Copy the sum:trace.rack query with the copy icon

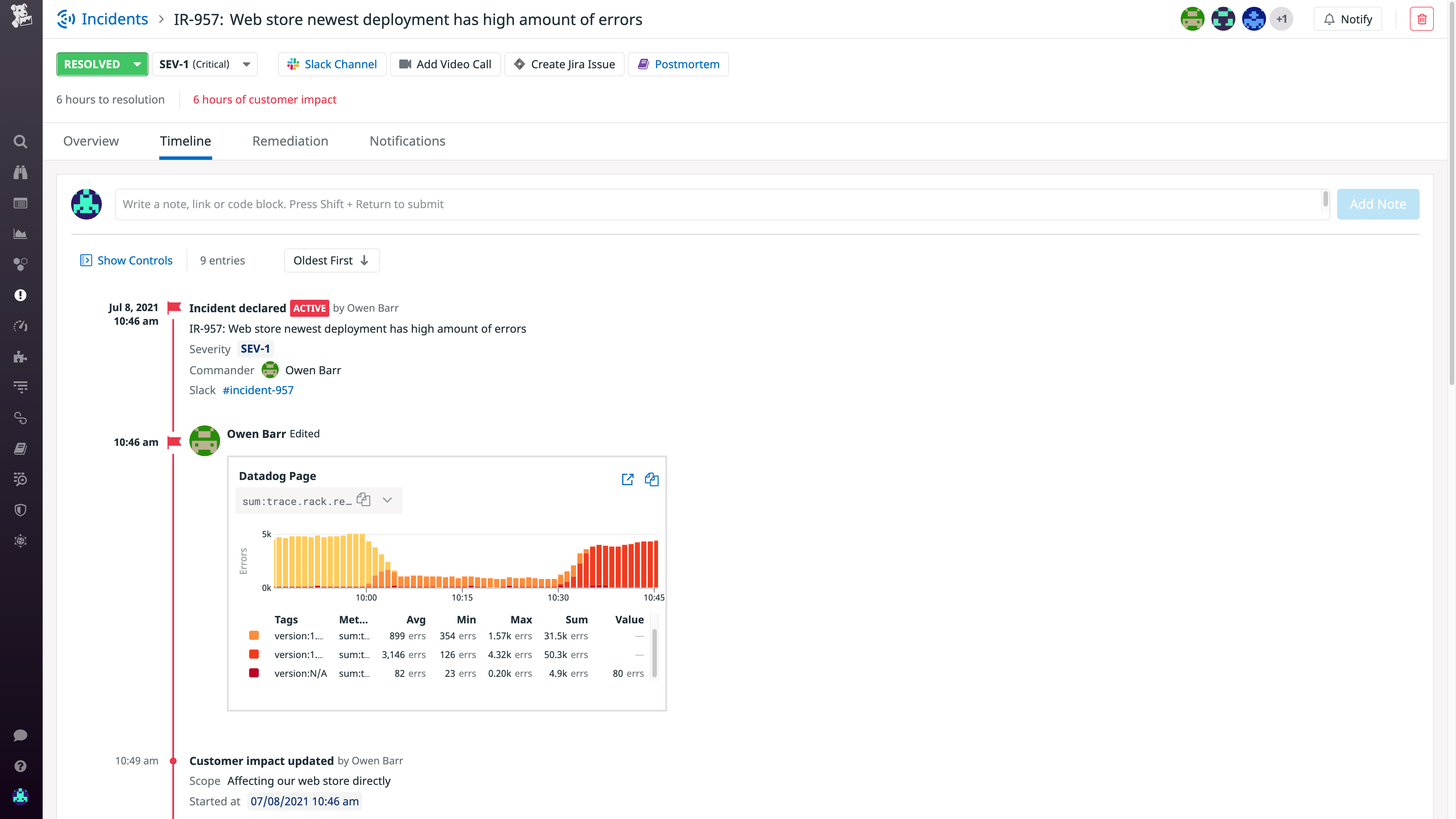tap(363, 500)
